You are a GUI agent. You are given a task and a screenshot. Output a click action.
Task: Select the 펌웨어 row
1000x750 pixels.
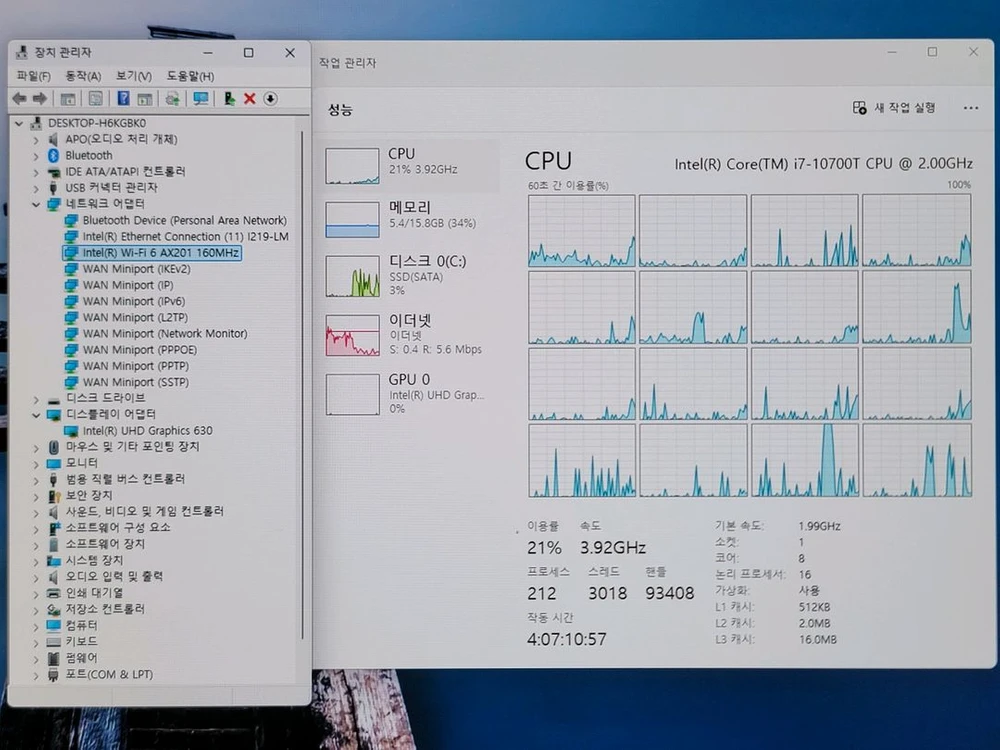point(82,658)
